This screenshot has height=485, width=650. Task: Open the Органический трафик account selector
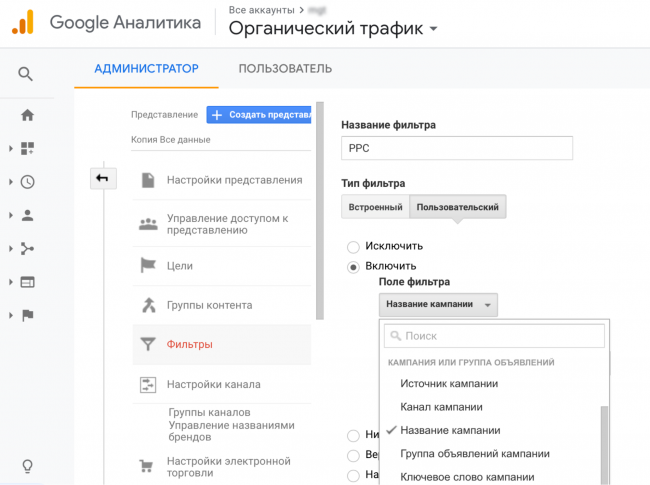click(x=333, y=28)
